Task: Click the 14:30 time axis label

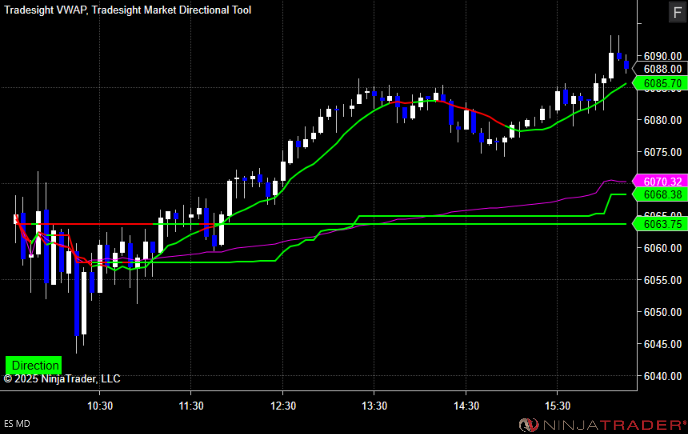Action: click(466, 406)
